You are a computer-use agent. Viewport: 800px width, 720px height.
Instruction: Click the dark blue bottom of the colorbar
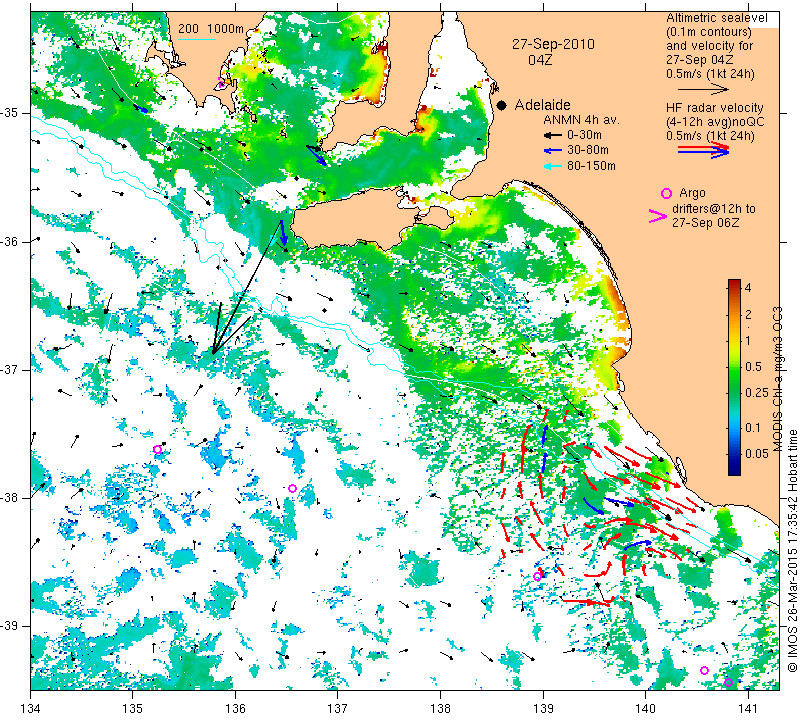click(734, 469)
